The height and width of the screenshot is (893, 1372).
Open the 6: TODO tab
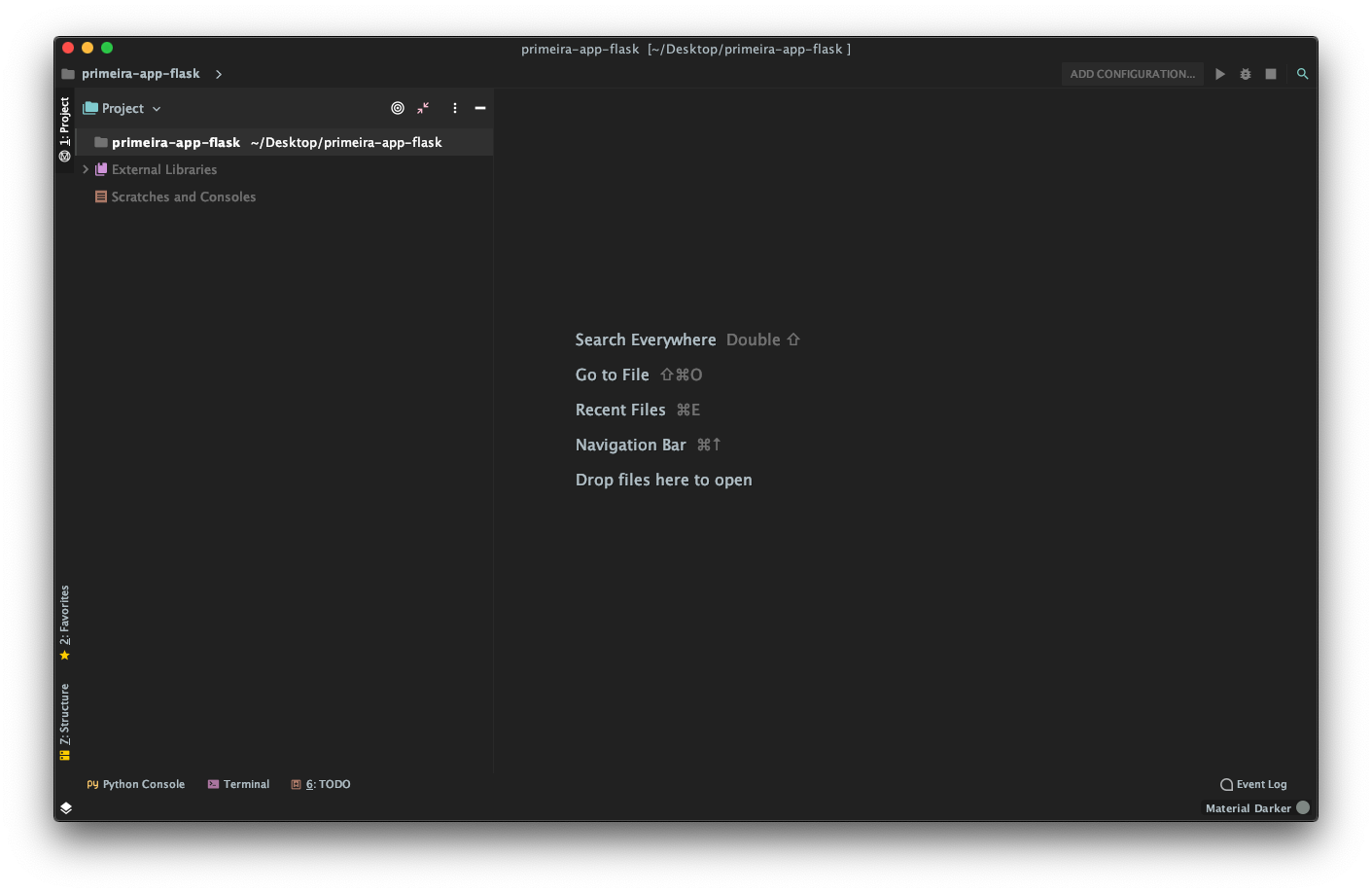(x=321, y=784)
